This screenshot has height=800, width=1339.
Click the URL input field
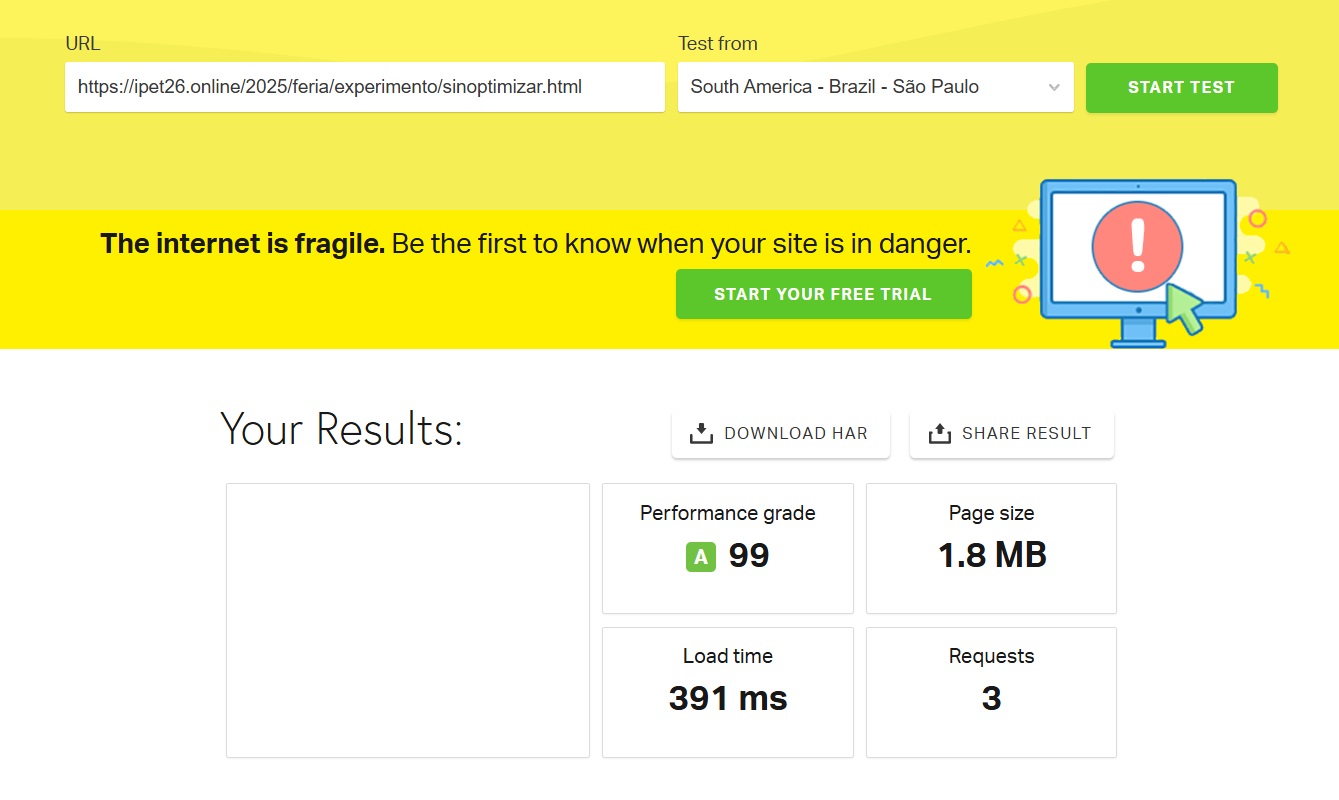click(364, 87)
